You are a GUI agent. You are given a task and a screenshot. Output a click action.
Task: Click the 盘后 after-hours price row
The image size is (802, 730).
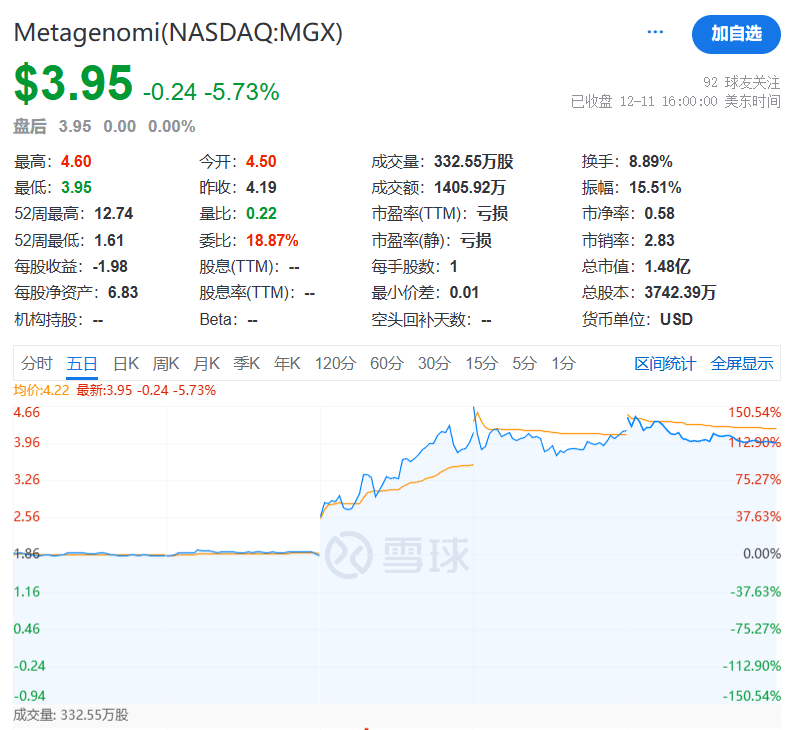[x=104, y=126]
